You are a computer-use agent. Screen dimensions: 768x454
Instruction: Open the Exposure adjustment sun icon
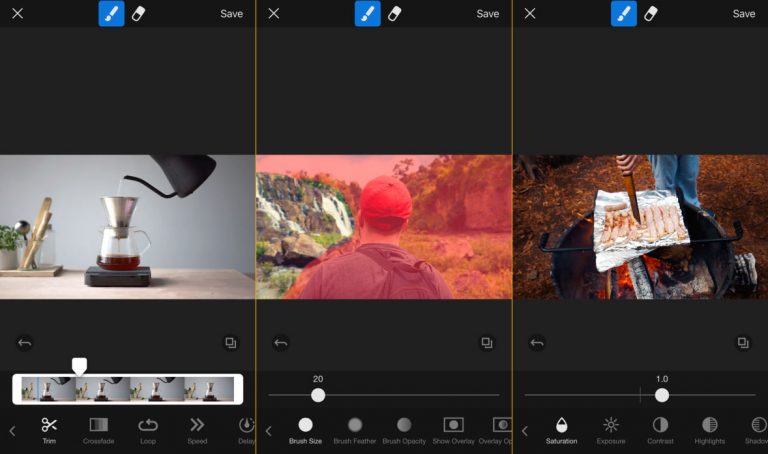coord(611,430)
